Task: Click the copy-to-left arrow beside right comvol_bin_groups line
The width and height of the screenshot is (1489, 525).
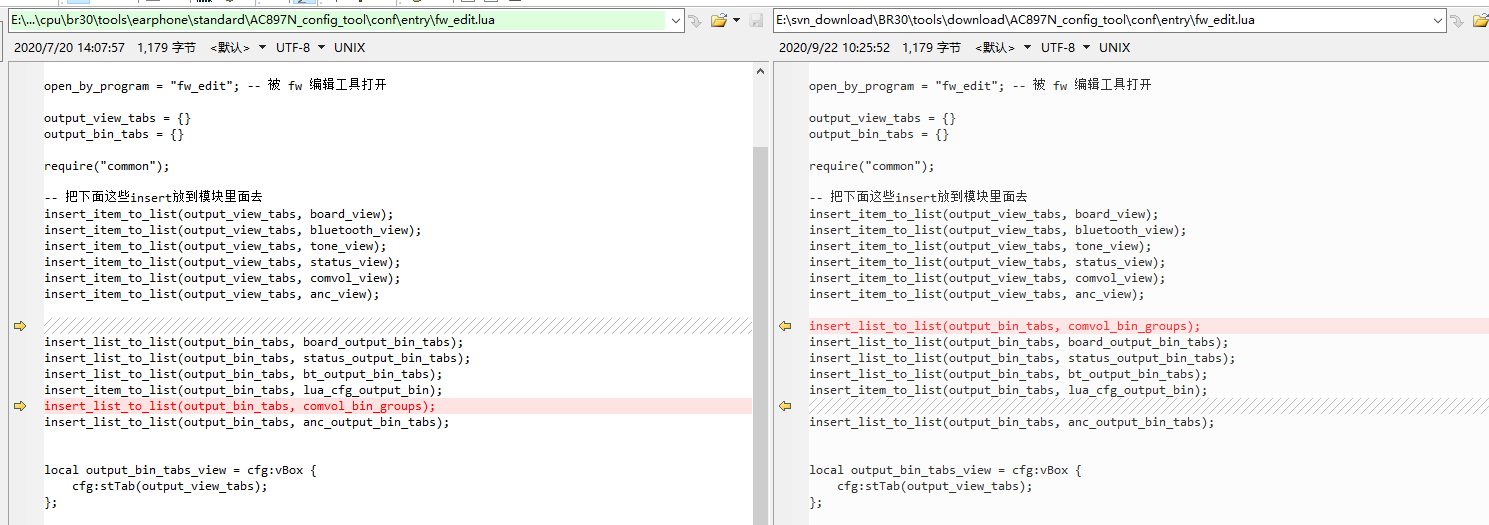Action: tap(785, 326)
